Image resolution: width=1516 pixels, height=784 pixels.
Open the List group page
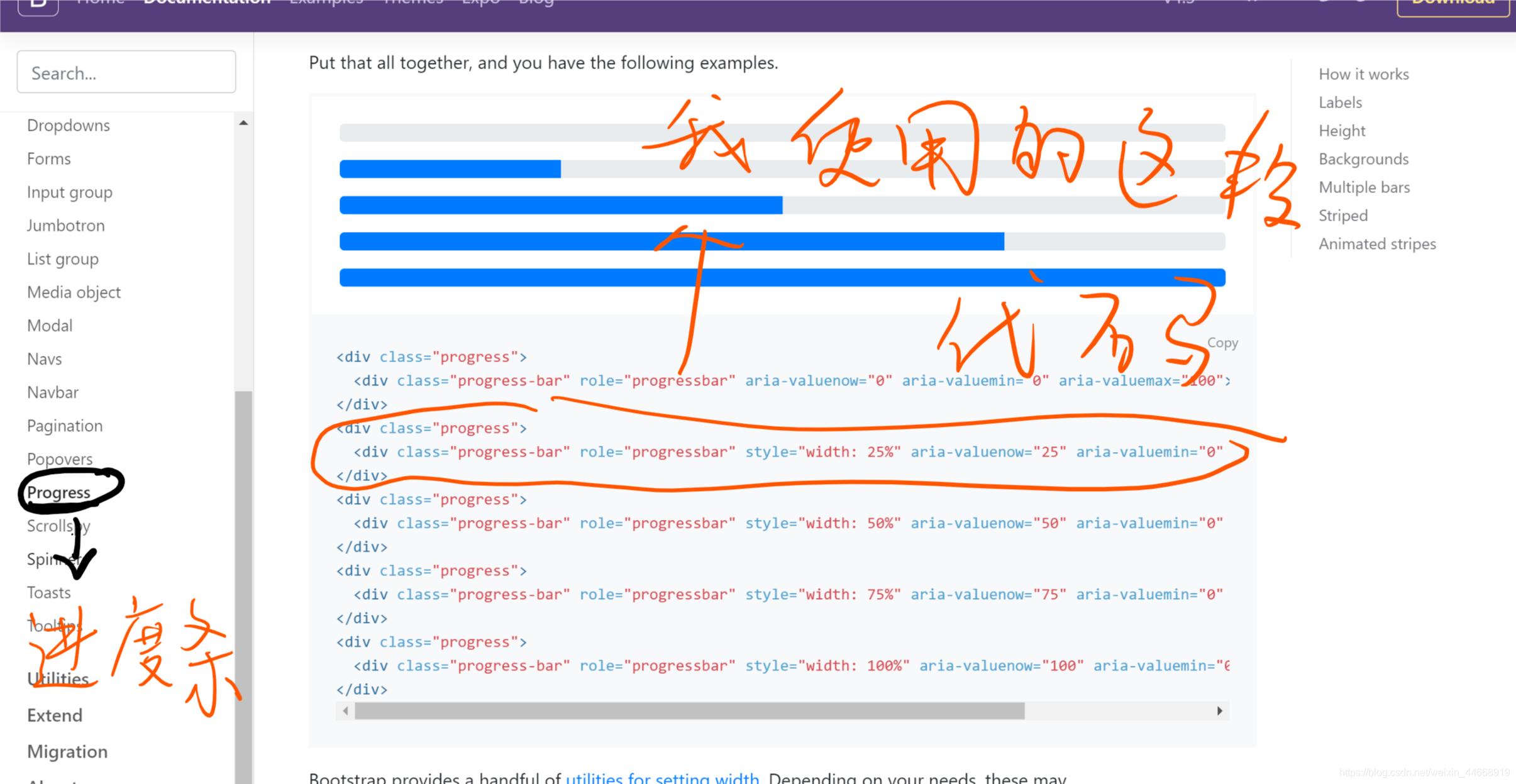(x=63, y=258)
